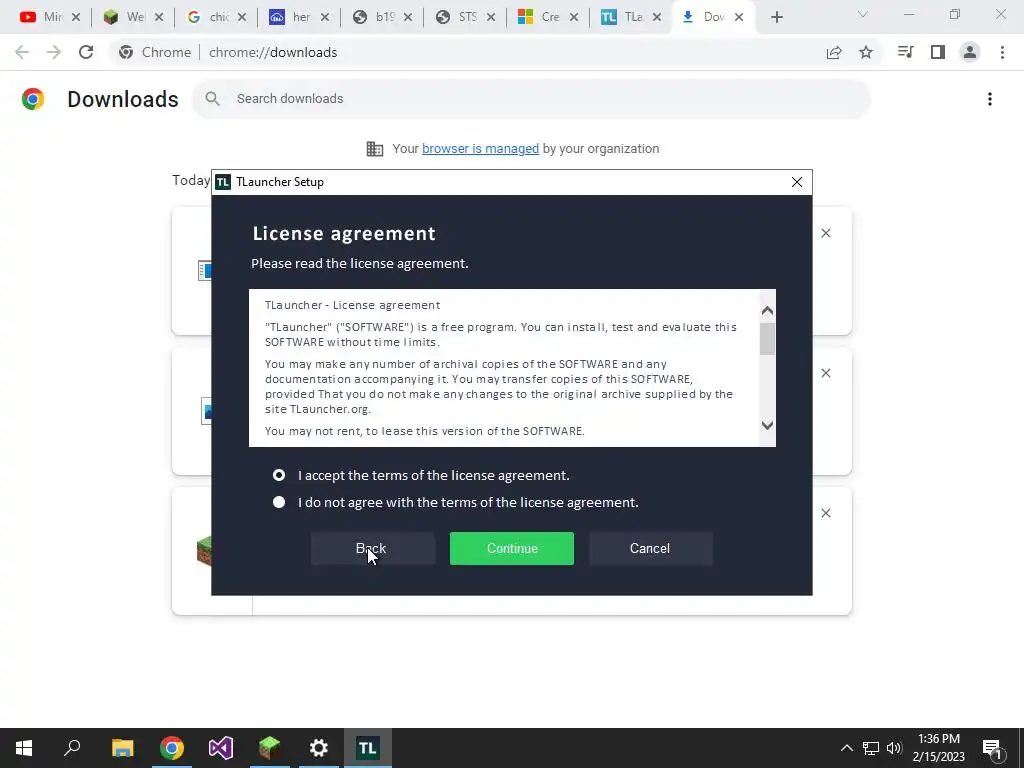Viewport: 1024px width, 768px height.
Task: Remove the first download from list
Action: point(826,233)
